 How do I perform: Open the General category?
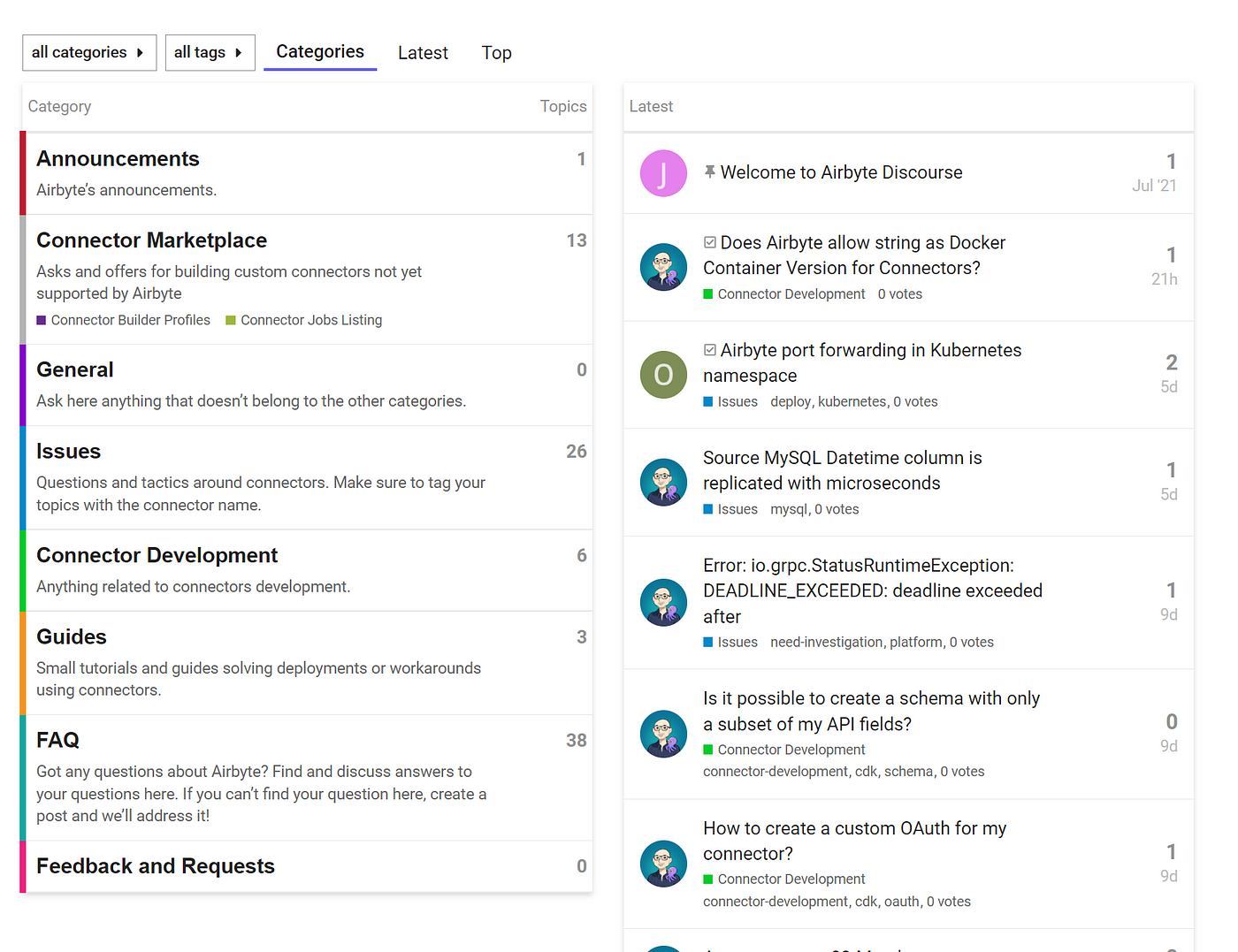[75, 369]
